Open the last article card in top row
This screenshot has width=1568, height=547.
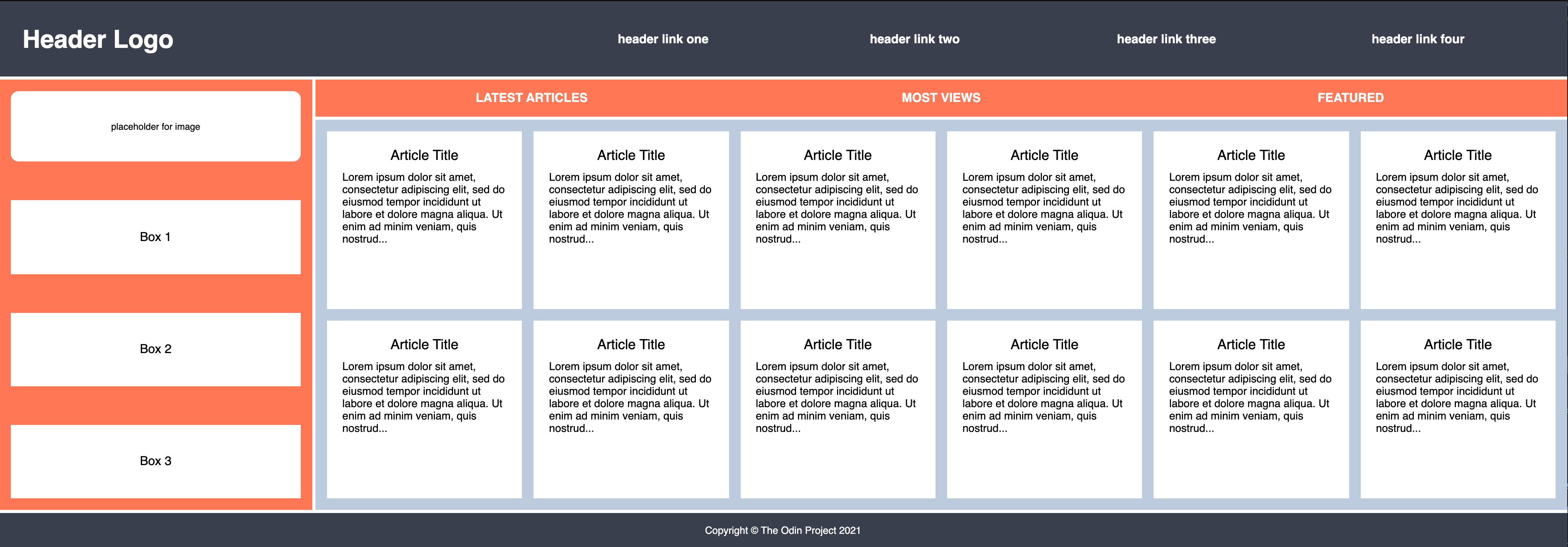(1458, 220)
